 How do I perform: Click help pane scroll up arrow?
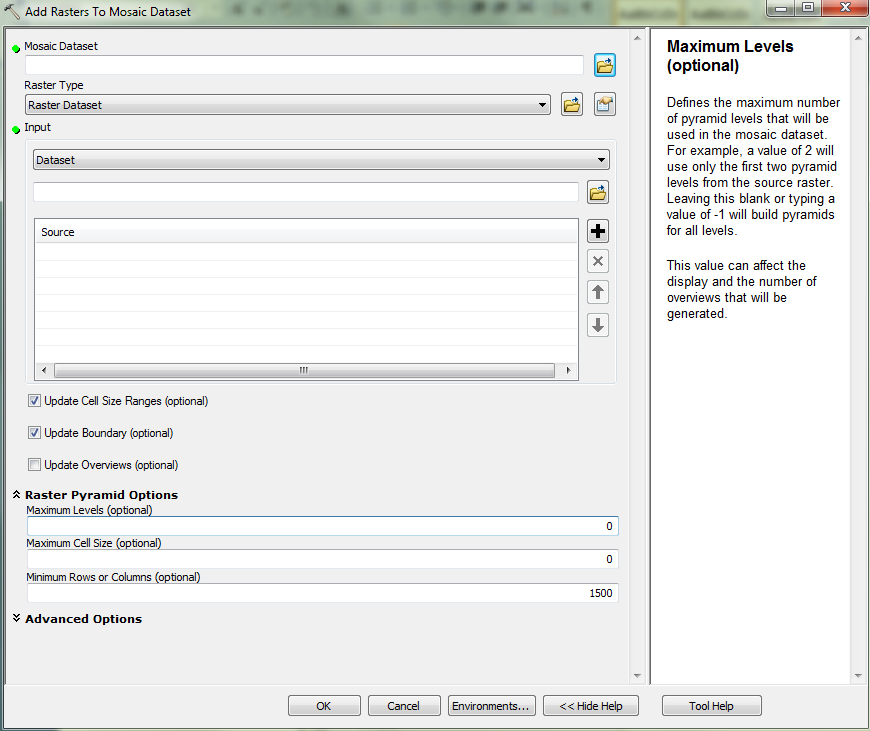pos(858,38)
